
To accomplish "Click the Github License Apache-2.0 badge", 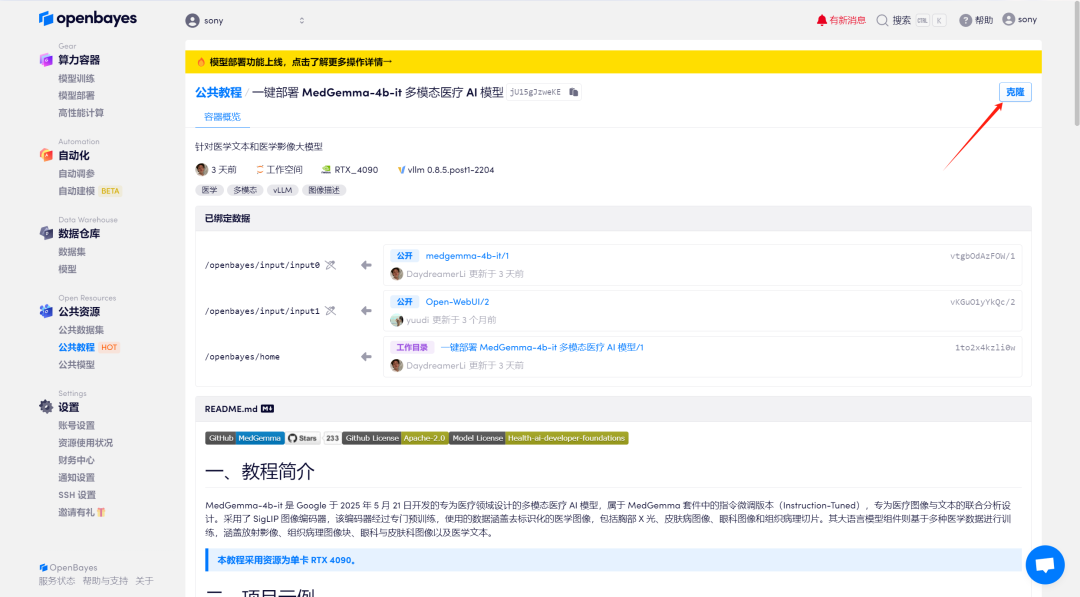I will (x=395, y=438).
